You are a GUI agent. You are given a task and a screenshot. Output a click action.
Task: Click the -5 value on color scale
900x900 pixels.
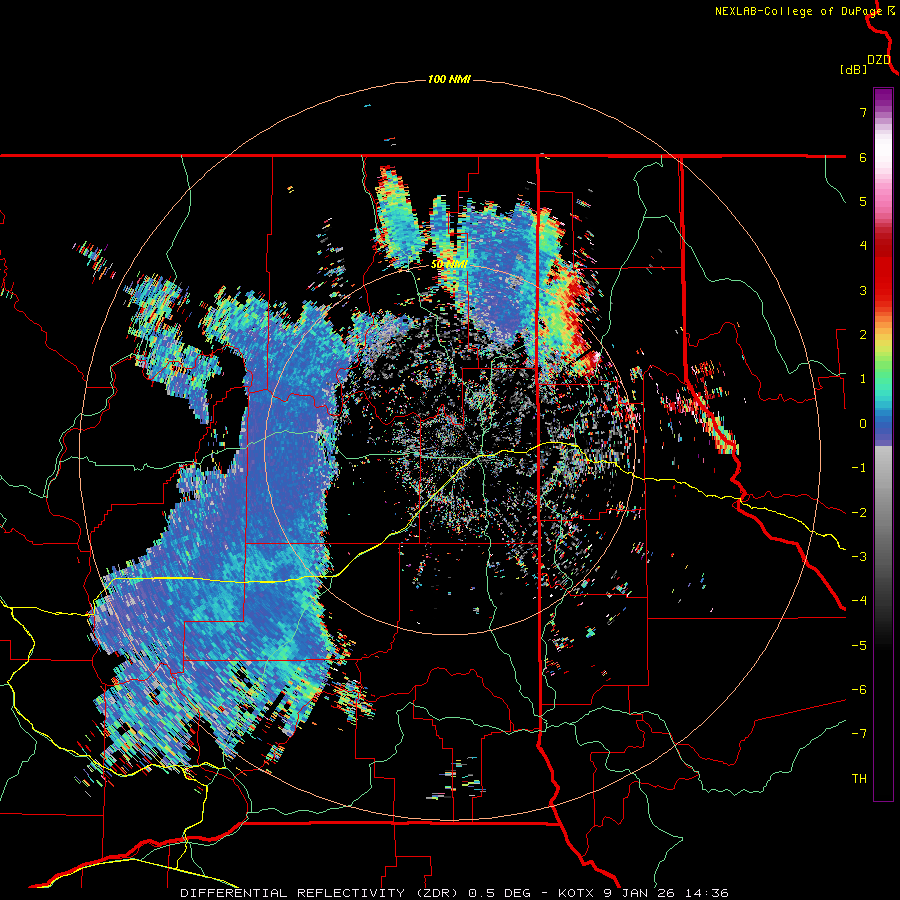(x=859, y=646)
